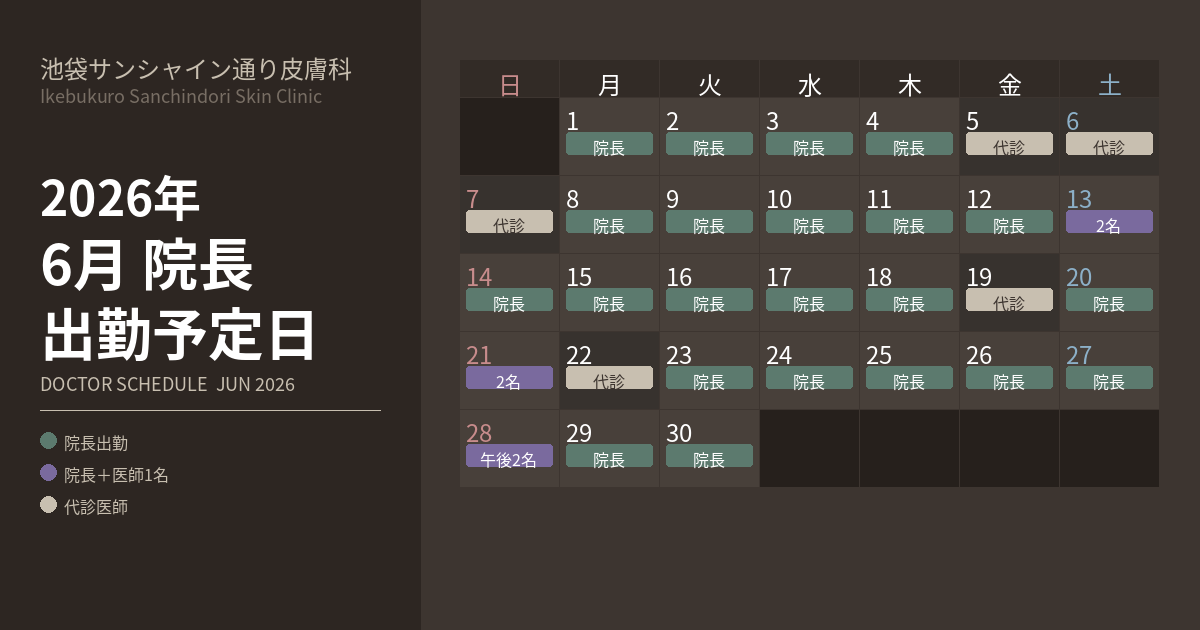This screenshot has width=1200, height=630.
Task: Click the date number 19
Action: pyautogui.click(x=979, y=277)
